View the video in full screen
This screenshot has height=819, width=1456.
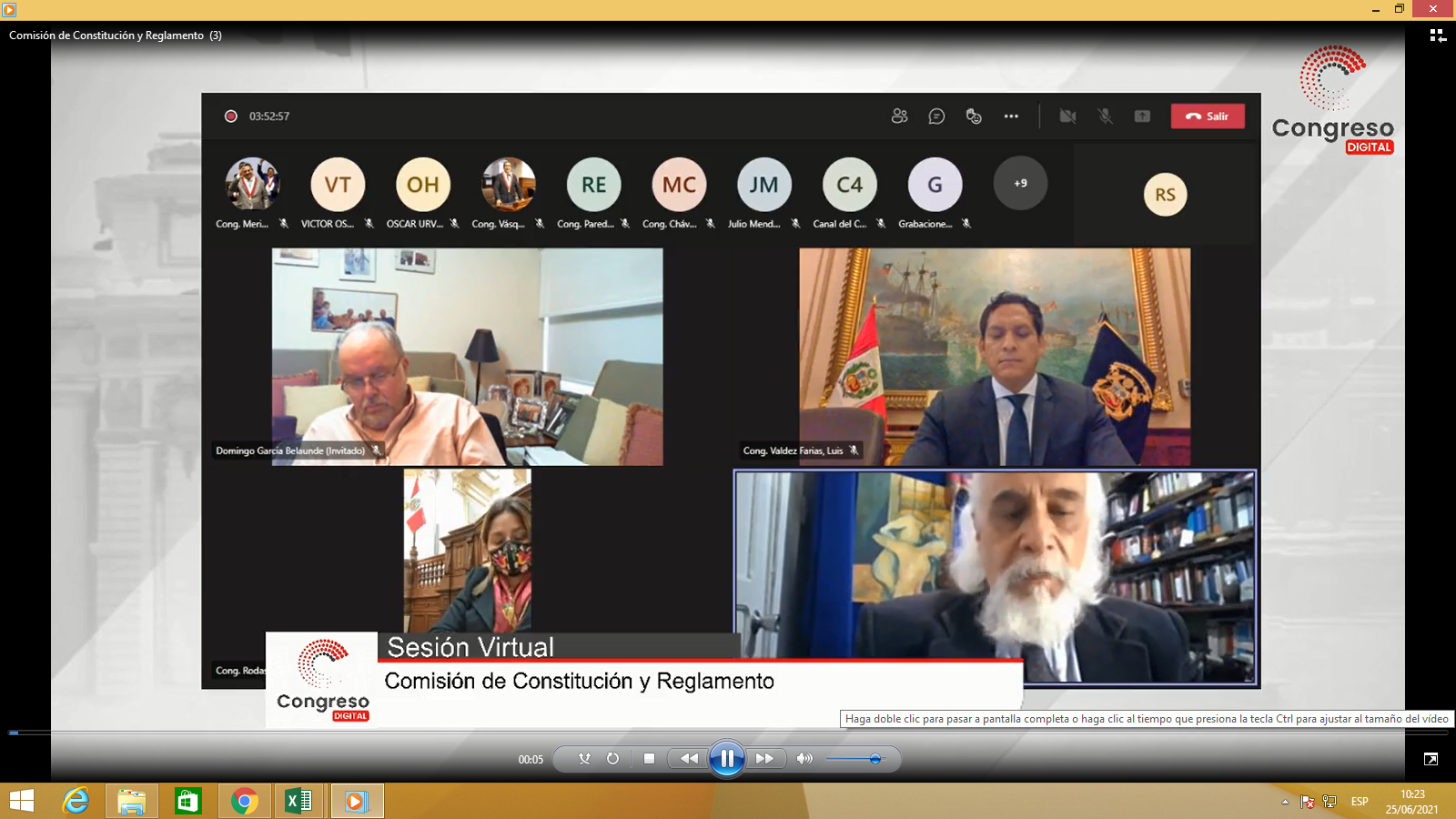pyautogui.click(x=1431, y=759)
